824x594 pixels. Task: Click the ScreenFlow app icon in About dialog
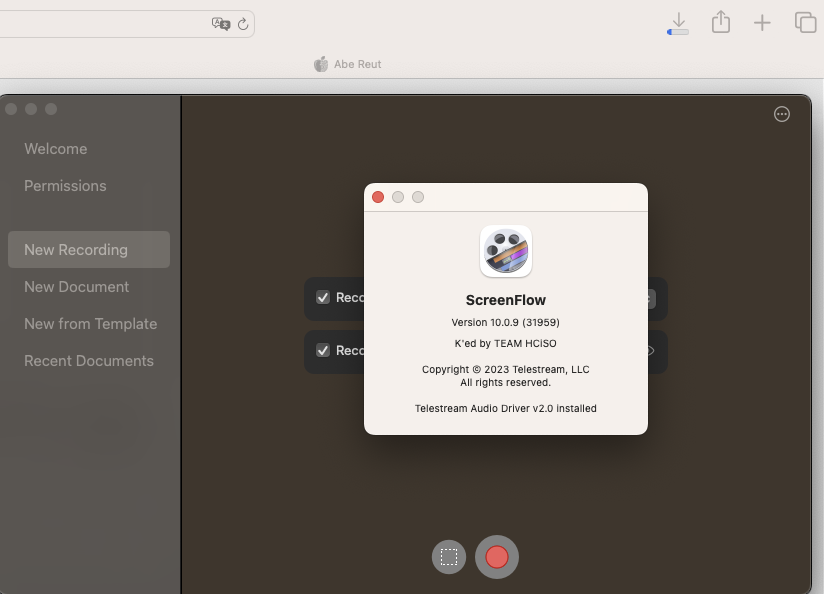506,251
